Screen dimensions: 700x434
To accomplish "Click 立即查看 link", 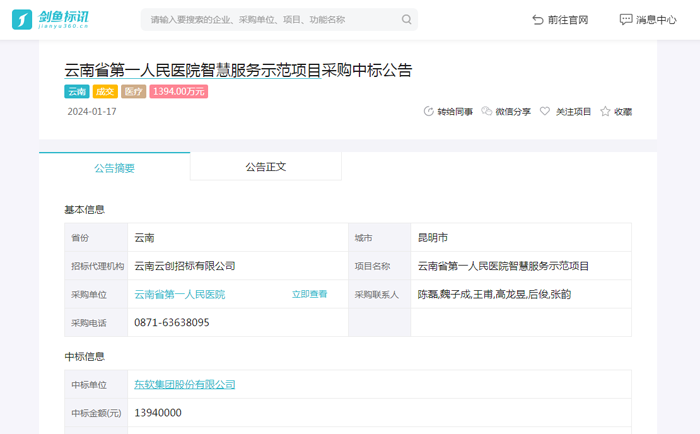I will [309, 294].
